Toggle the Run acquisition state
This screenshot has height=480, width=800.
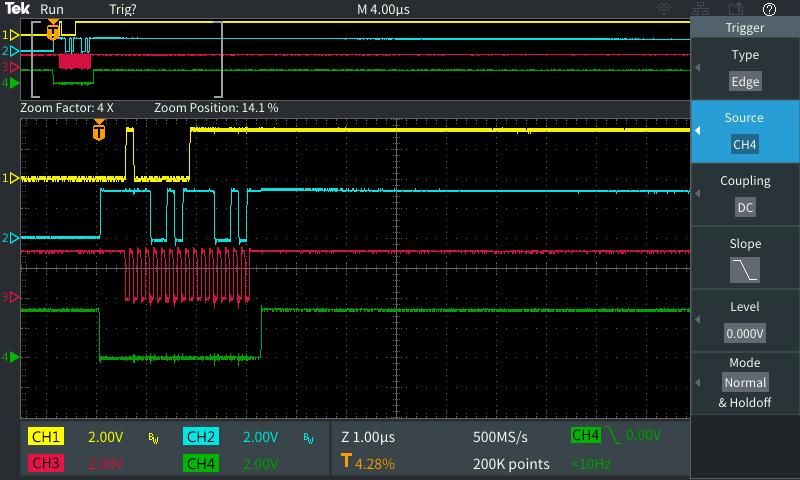click(52, 9)
